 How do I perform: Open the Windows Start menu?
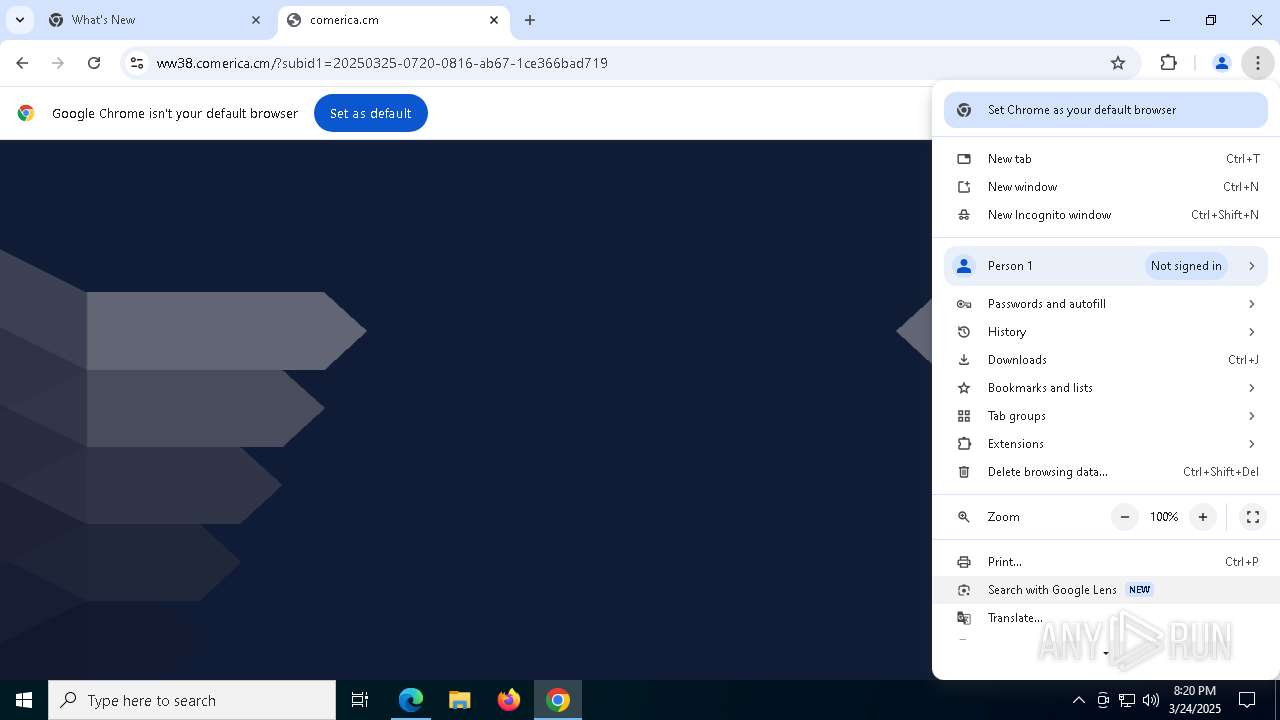[24, 700]
